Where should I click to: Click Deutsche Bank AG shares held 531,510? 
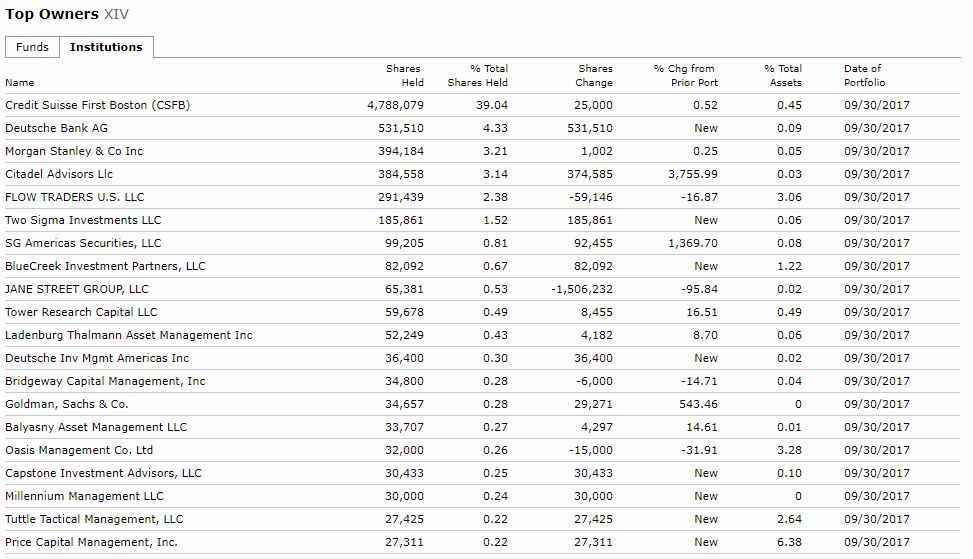[x=401, y=128]
